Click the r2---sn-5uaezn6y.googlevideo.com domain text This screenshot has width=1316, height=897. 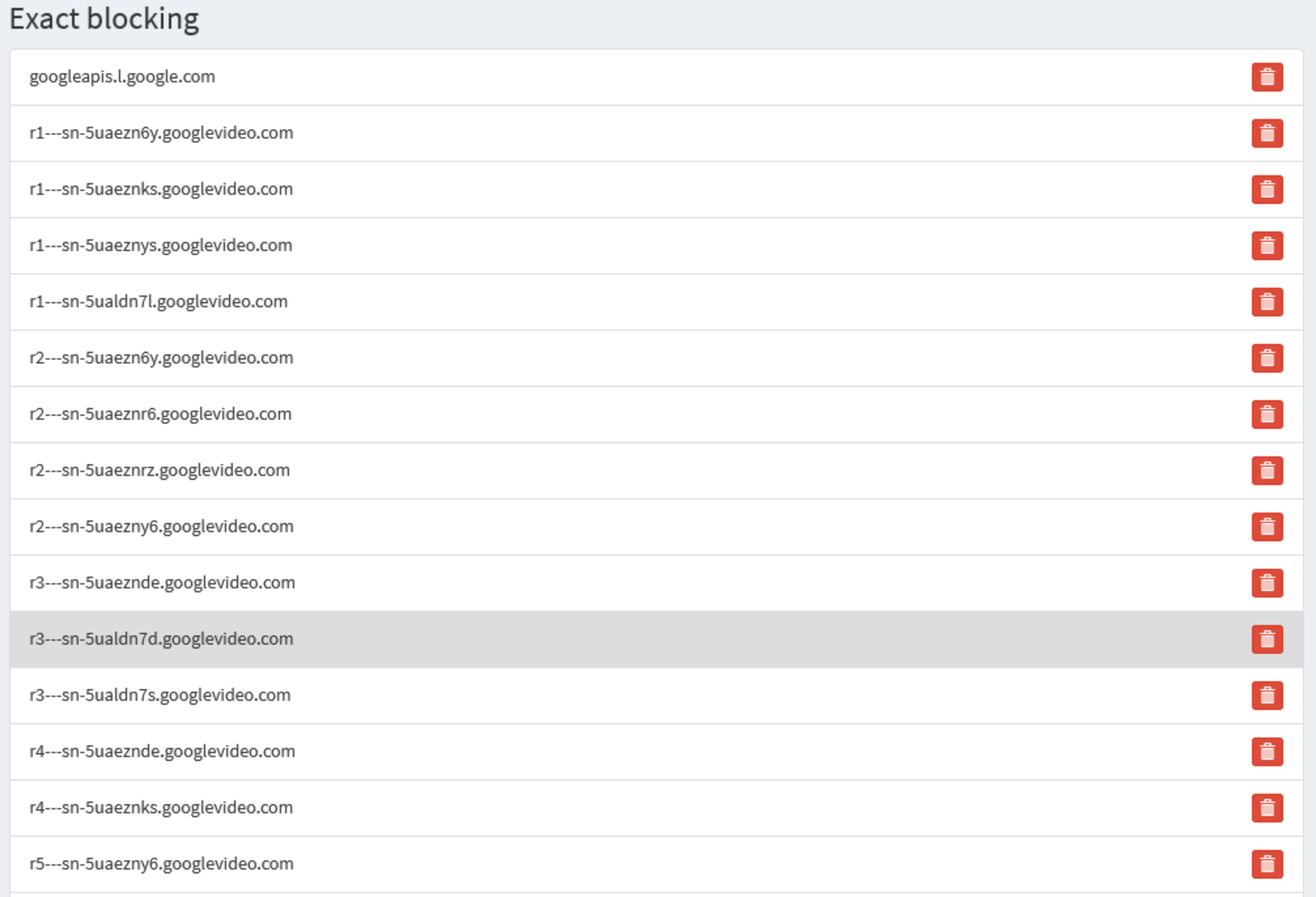(162, 358)
